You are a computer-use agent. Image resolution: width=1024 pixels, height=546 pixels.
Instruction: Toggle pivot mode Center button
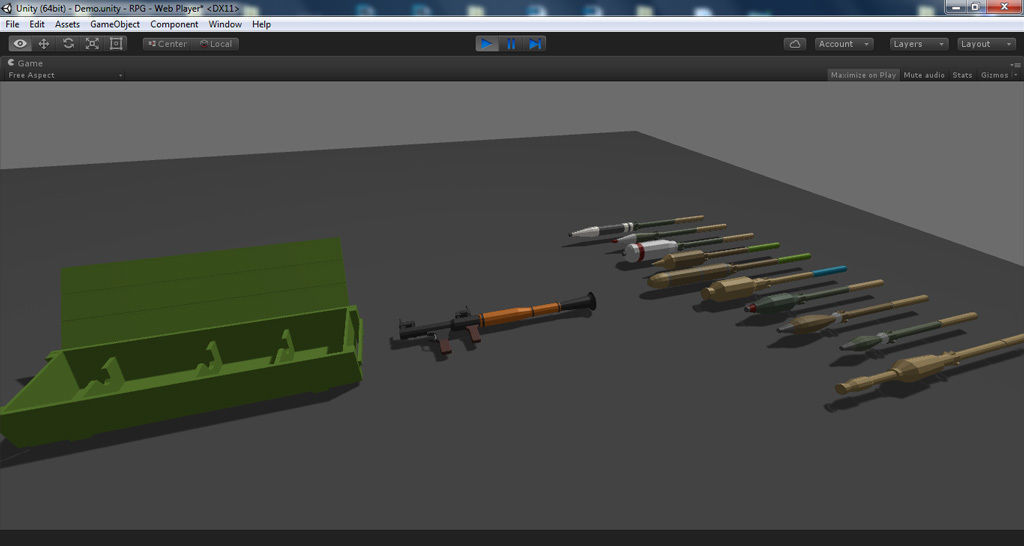(167, 44)
